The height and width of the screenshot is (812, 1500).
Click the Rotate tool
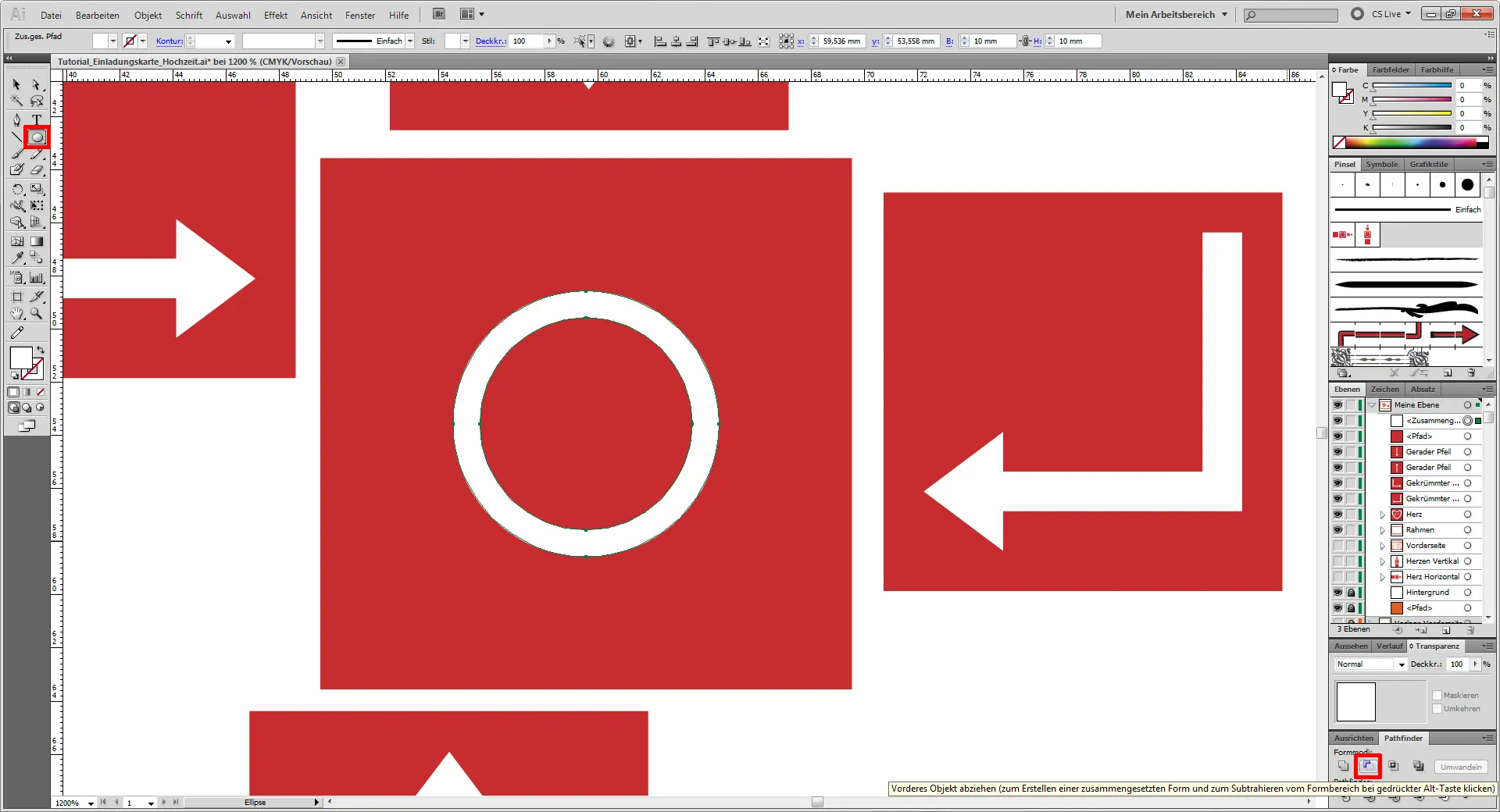[x=17, y=189]
